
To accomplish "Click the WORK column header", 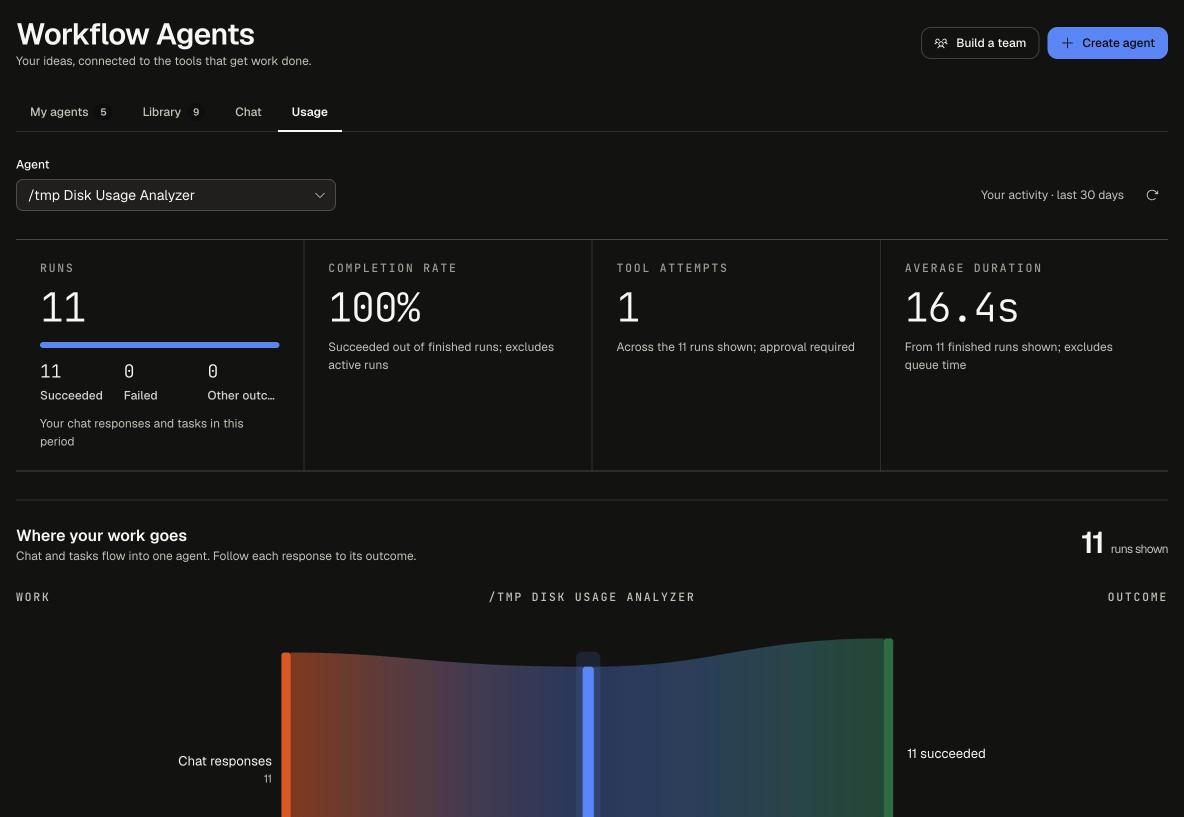I will coord(32,597).
